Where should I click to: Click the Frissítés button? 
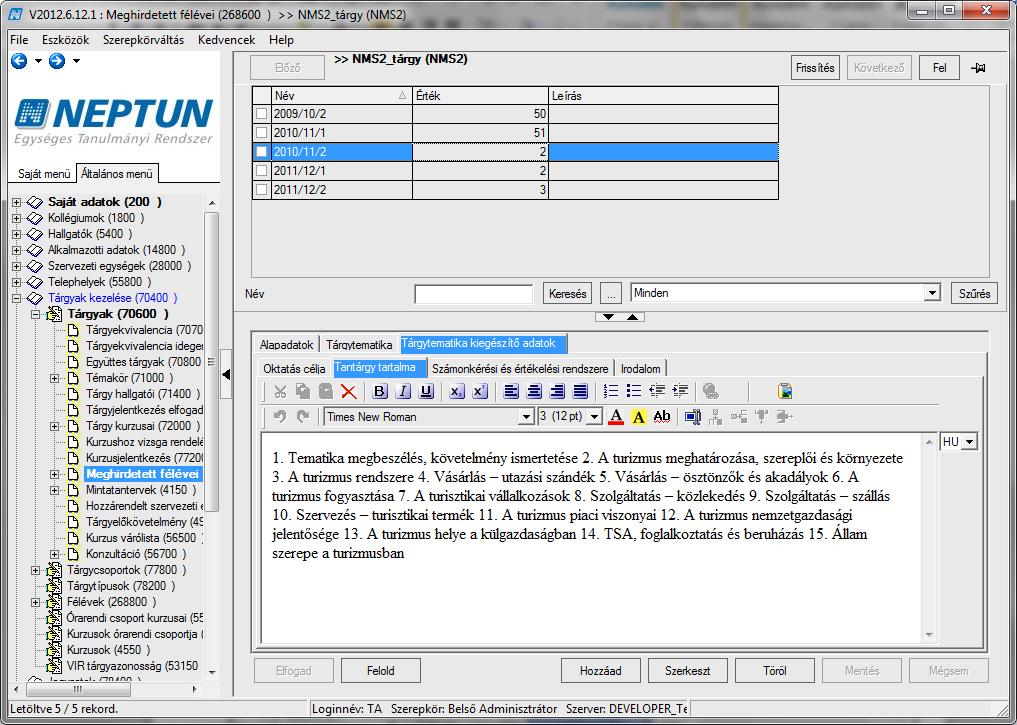pyautogui.click(x=815, y=67)
